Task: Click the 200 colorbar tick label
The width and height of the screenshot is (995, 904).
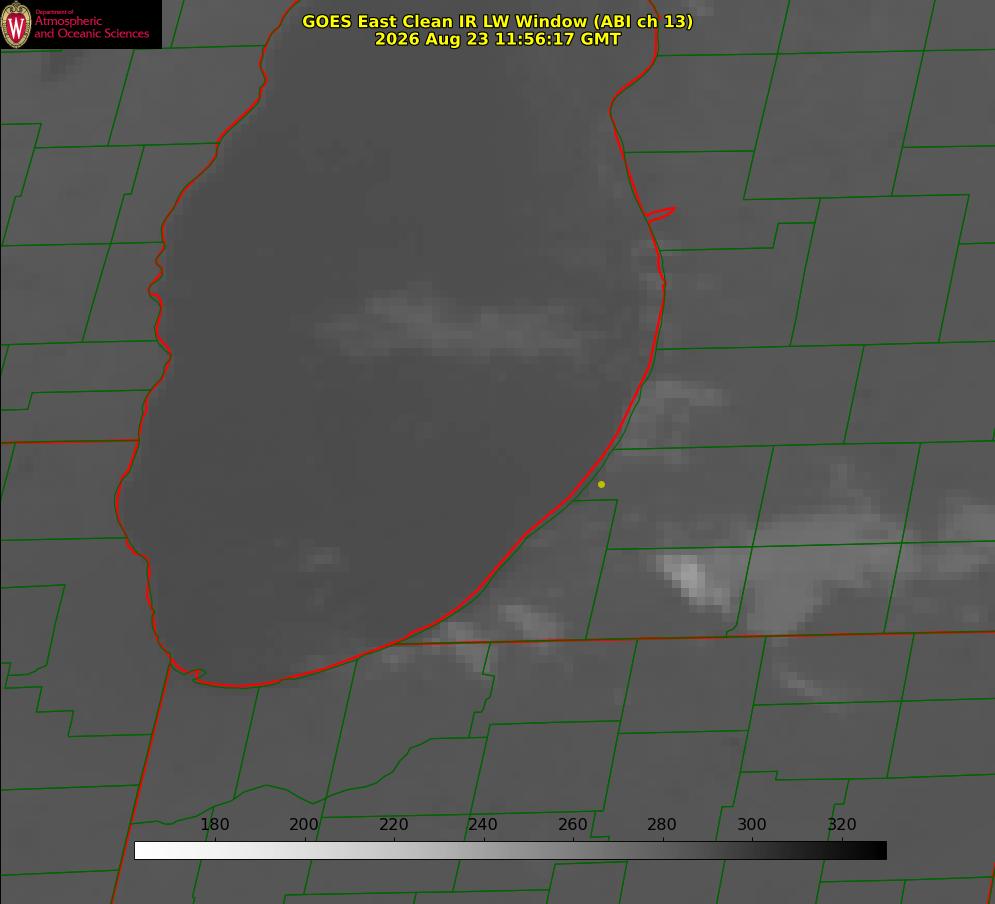Action: [x=304, y=824]
